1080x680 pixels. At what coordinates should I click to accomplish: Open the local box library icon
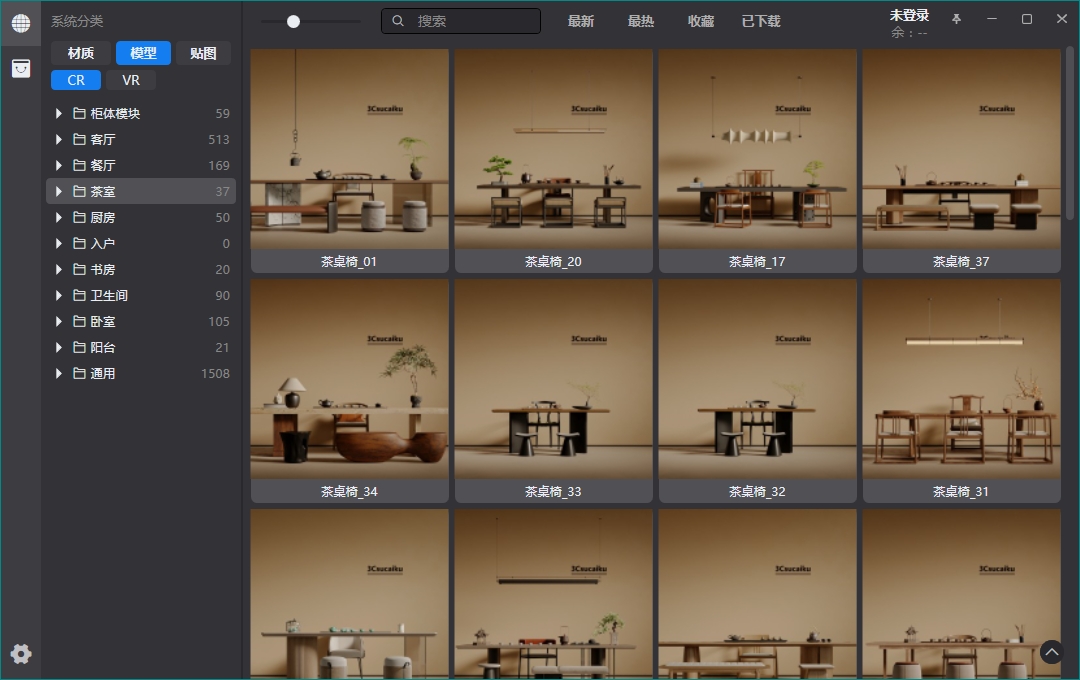[x=21, y=68]
